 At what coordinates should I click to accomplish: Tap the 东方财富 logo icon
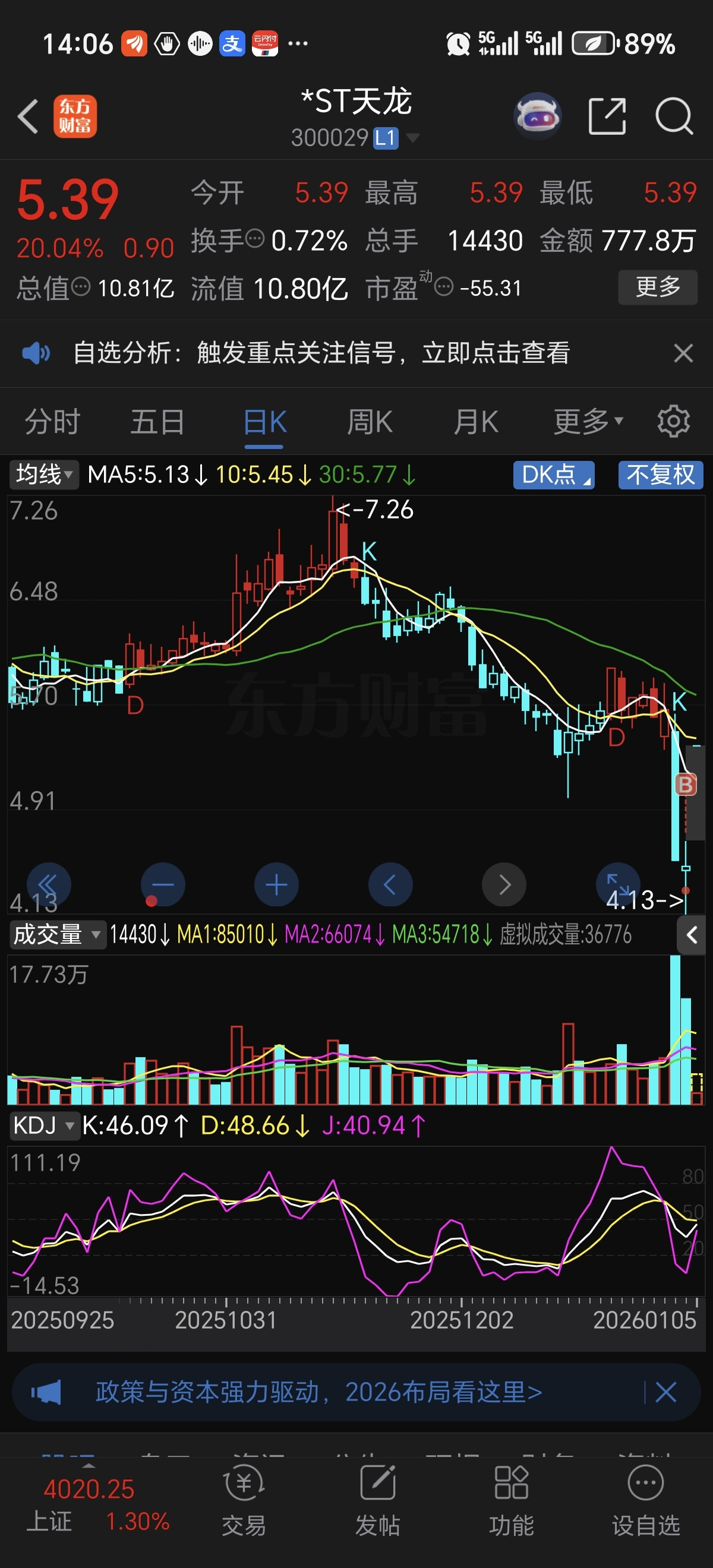coord(75,116)
